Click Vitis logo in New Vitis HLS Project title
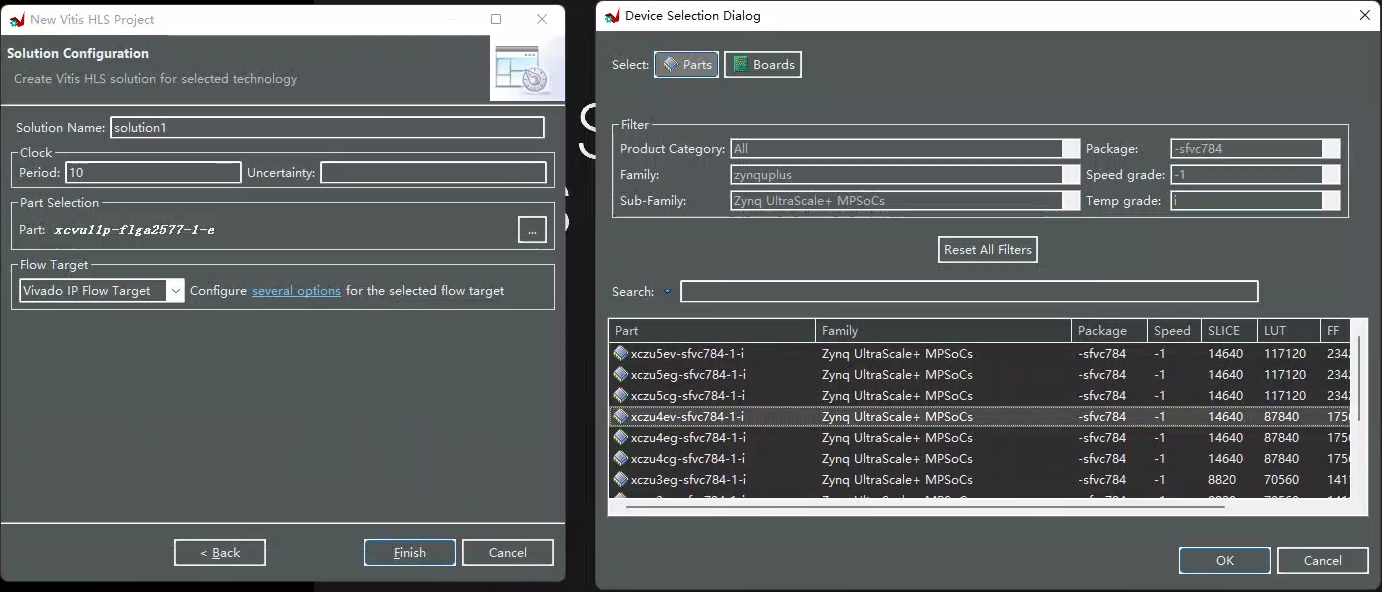The image size is (1382, 592). coord(17,19)
